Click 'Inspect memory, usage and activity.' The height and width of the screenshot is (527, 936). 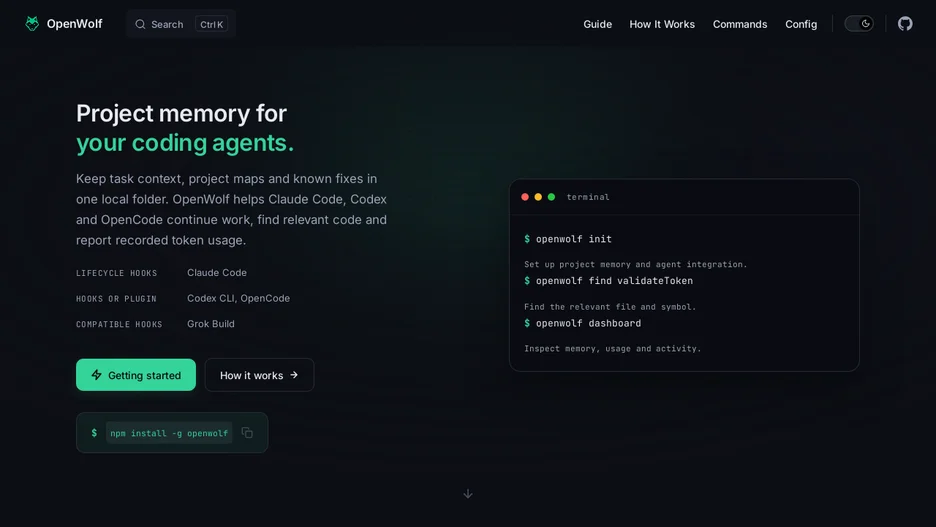(612, 349)
